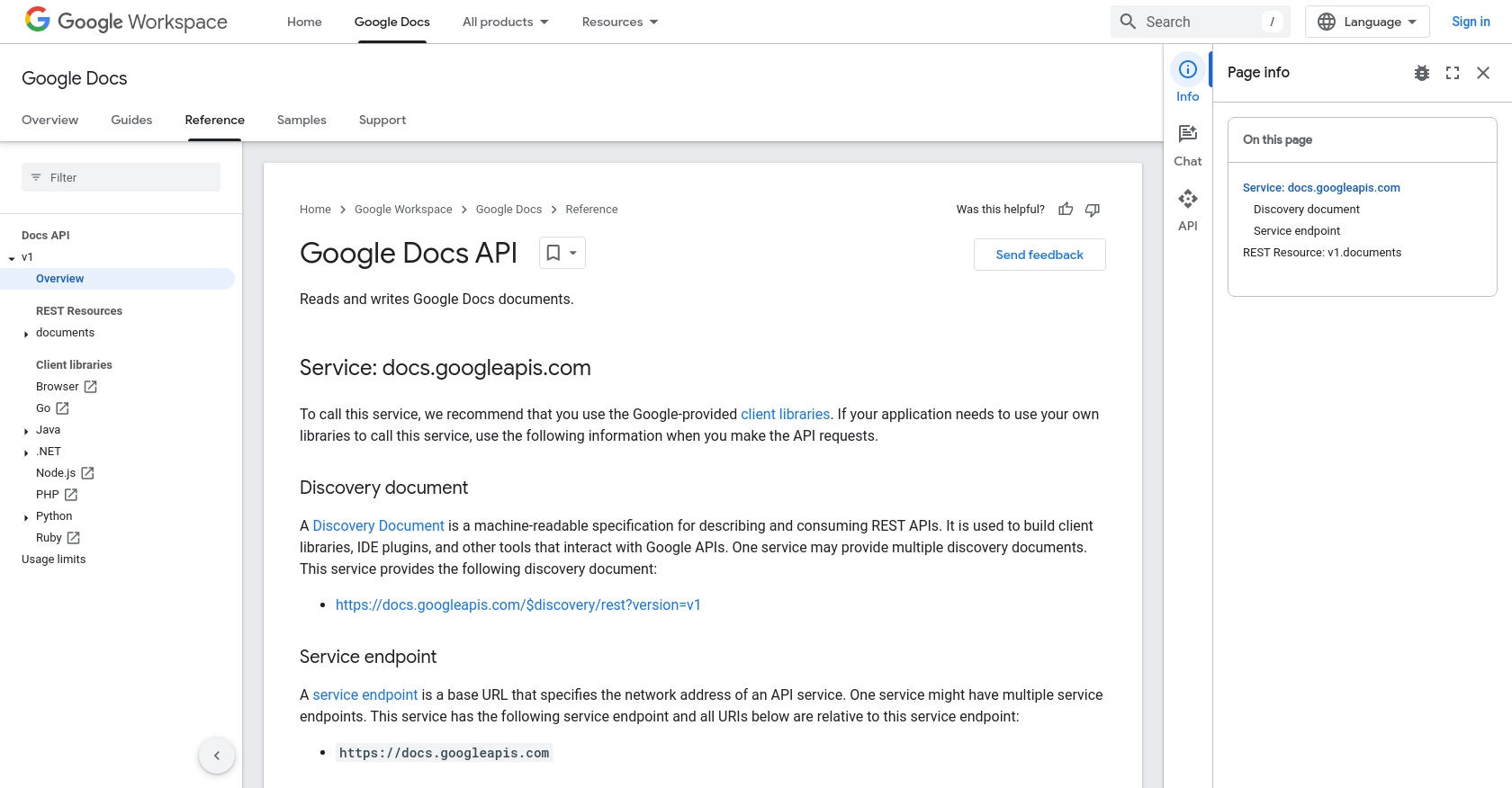Open external link icon beside Go
Viewport: 1512px width, 788px height.
(x=62, y=408)
